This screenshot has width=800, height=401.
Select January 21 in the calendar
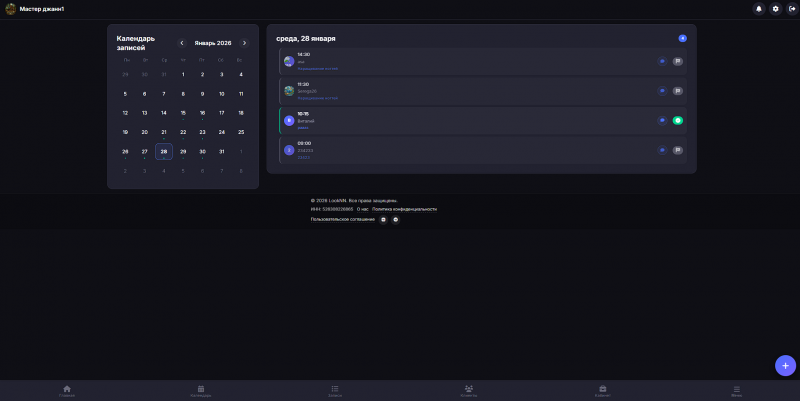(164, 132)
